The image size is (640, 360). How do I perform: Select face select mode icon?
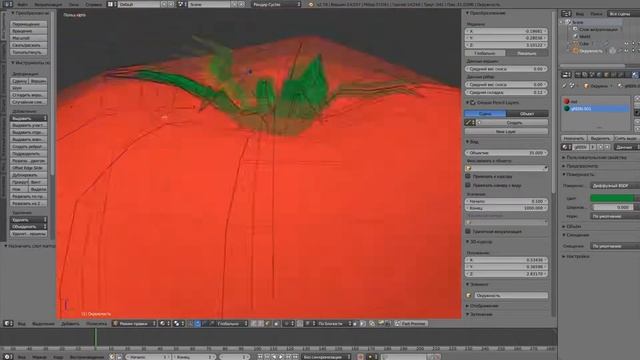pos(268,323)
